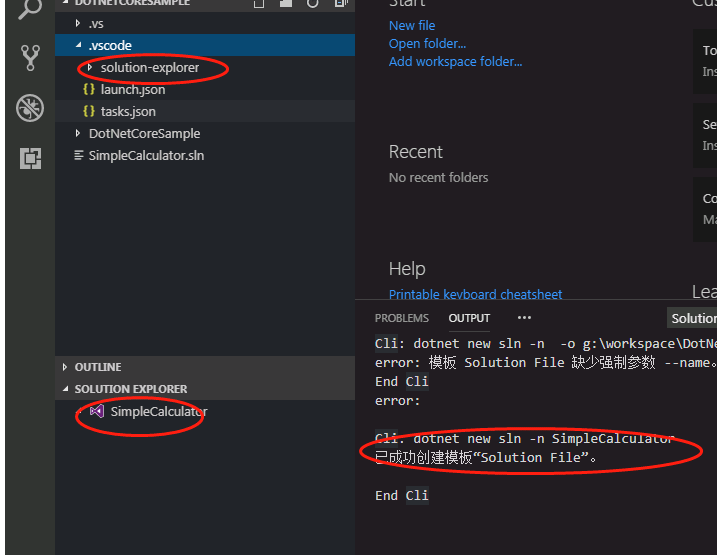Click the SimpleCalculator.sln file icon
Viewport: 717px width, 555px height.
tap(79, 156)
